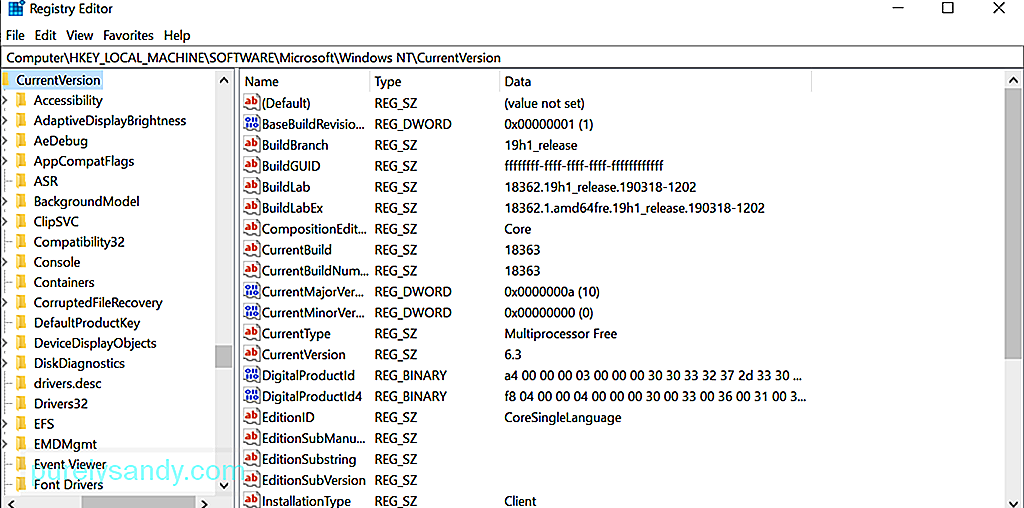Click the AeDebug folder icon
Viewport: 1024px width, 508px height.
21,140
